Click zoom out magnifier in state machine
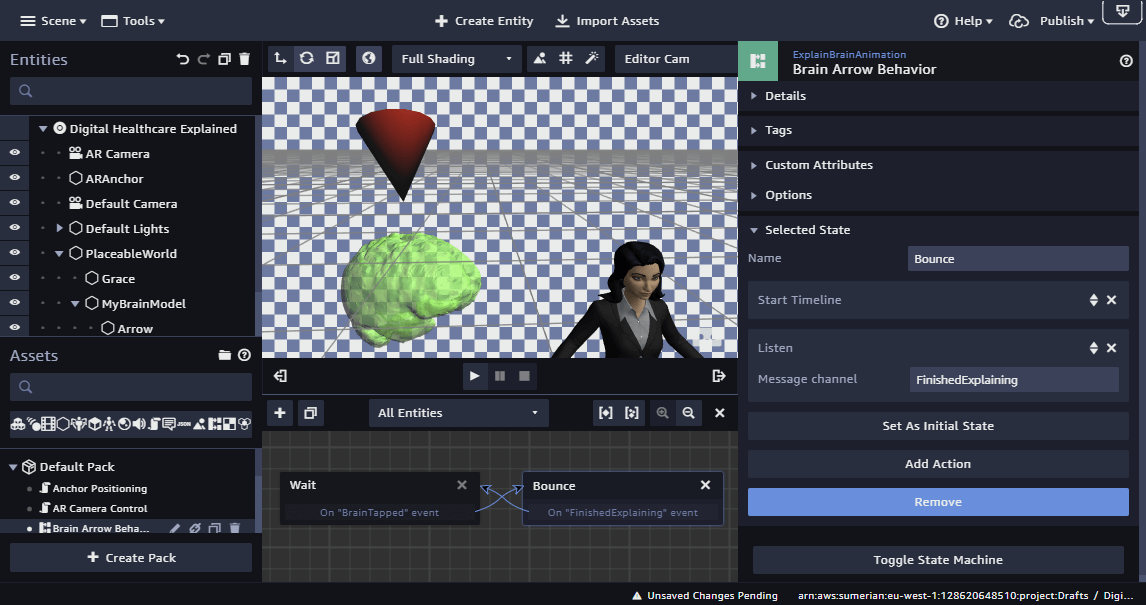The width and height of the screenshot is (1146, 605). (688, 413)
